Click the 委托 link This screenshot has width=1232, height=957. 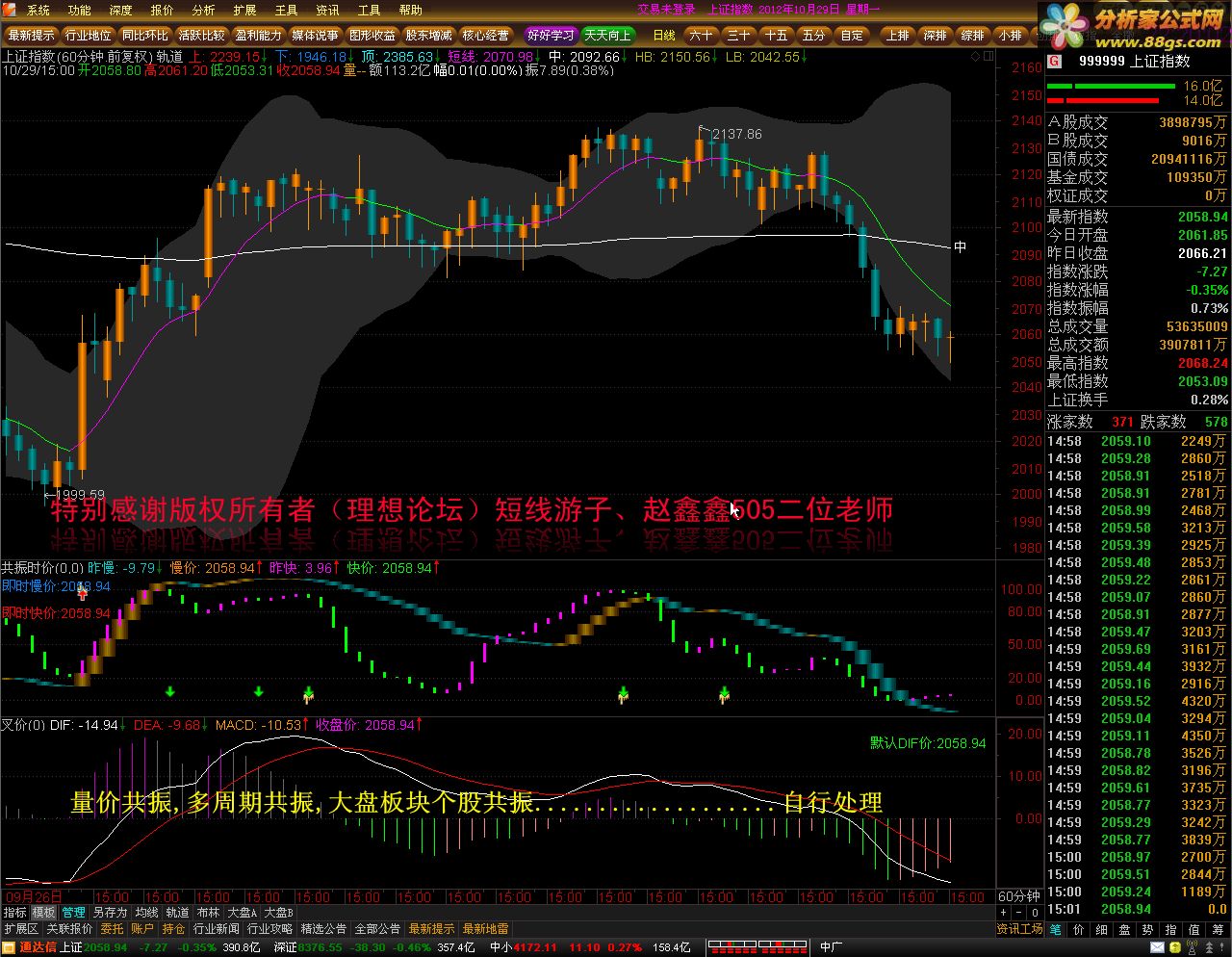[113, 929]
